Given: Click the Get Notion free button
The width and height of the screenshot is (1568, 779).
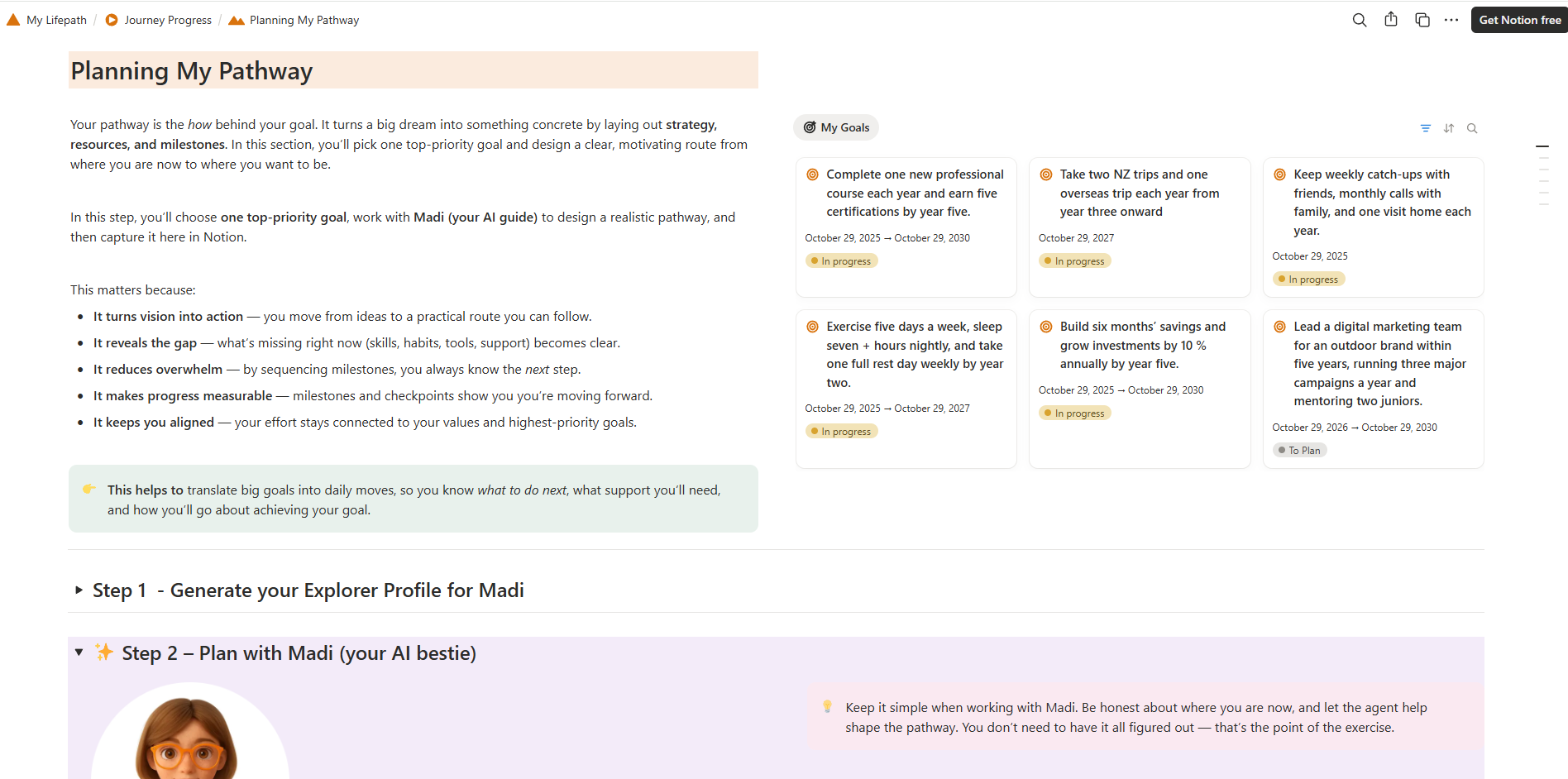Looking at the screenshot, I should [x=1519, y=20].
